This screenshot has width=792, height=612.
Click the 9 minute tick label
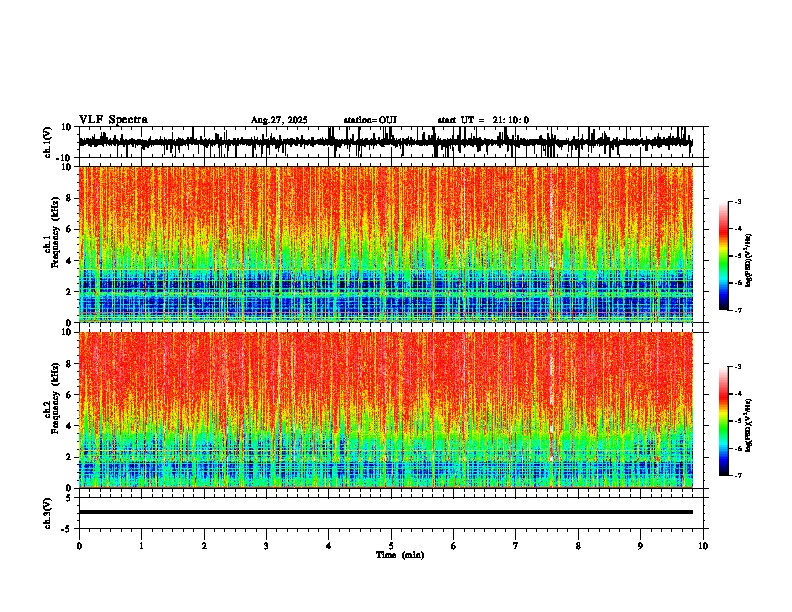(x=640, y=546)
